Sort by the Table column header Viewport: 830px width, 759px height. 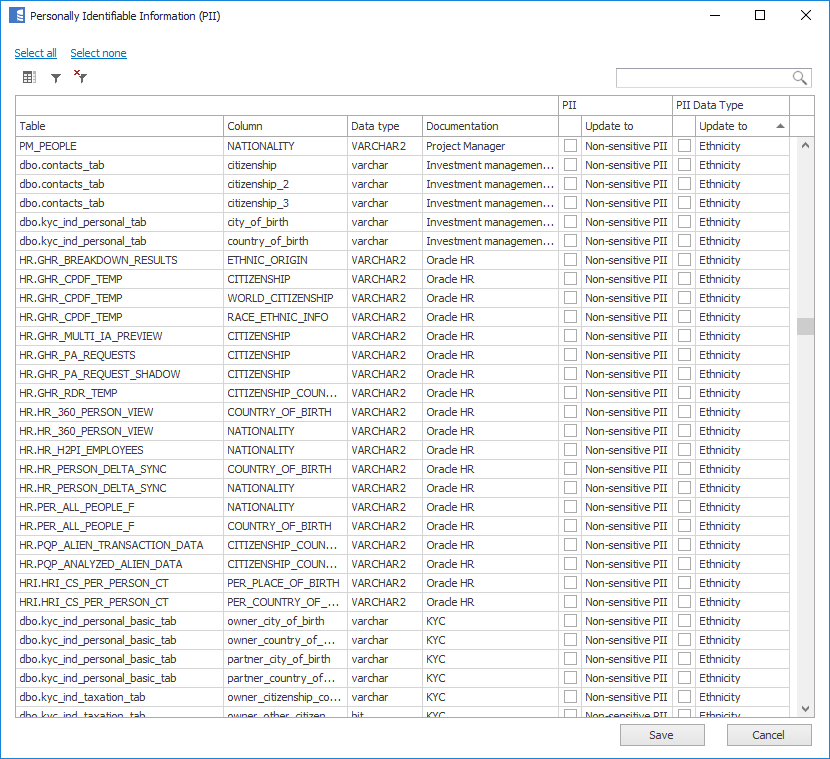(x=119, y=126)
